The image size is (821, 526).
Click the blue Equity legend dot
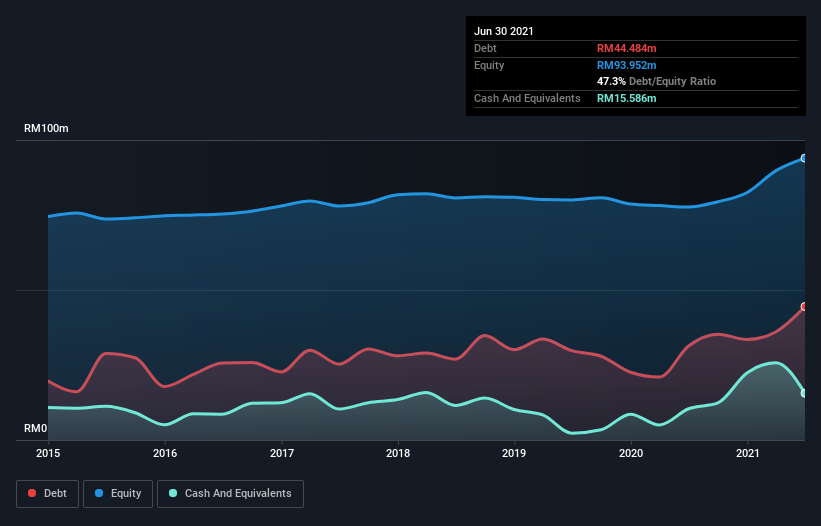pos(99,493)
